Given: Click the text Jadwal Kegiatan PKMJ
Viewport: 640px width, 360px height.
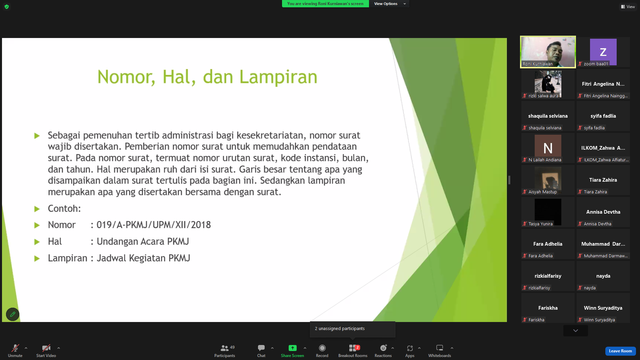Looking at the screenshot, I should (x=143, y=258).
